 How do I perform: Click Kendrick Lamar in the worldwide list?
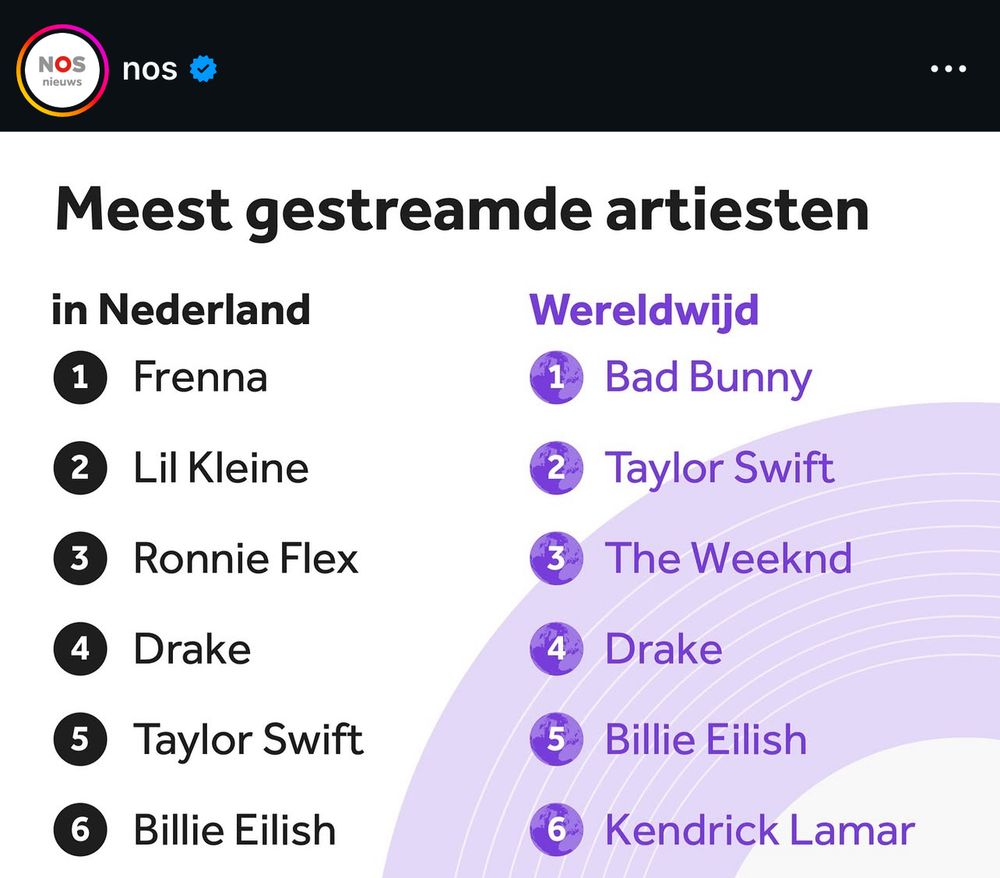click(760, 830)
